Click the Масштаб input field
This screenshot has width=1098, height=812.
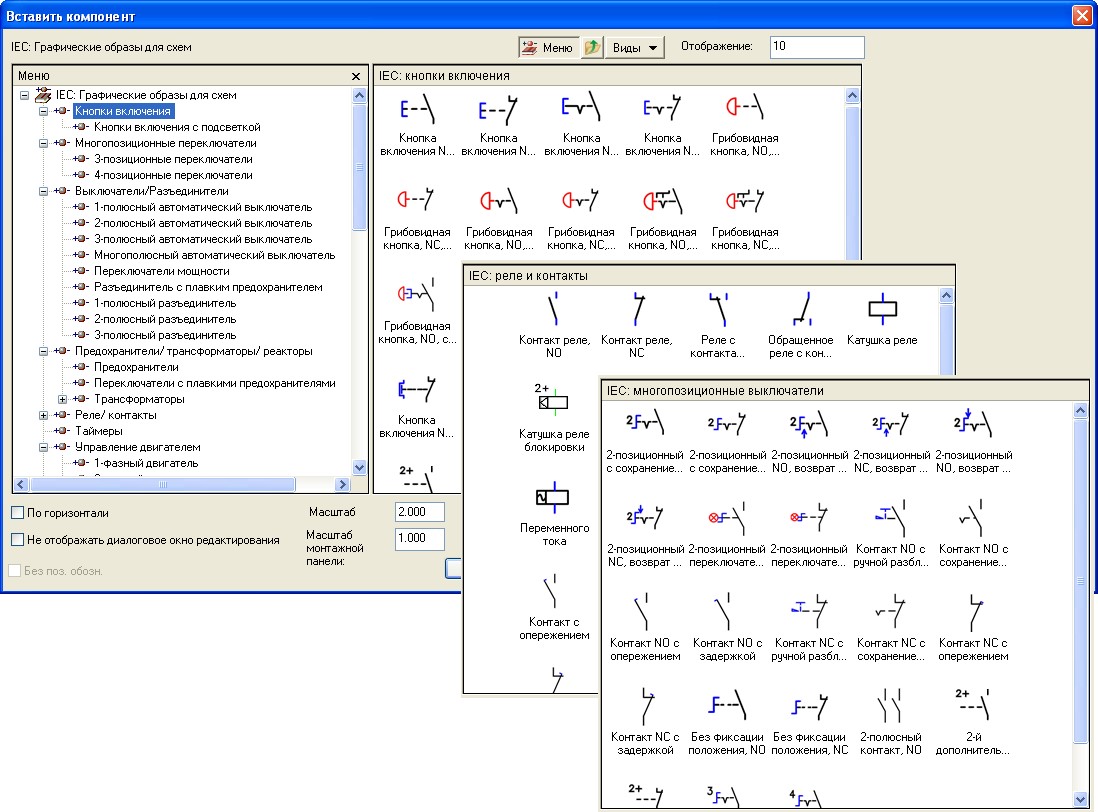pyautogui.click(x=420, y=512)
